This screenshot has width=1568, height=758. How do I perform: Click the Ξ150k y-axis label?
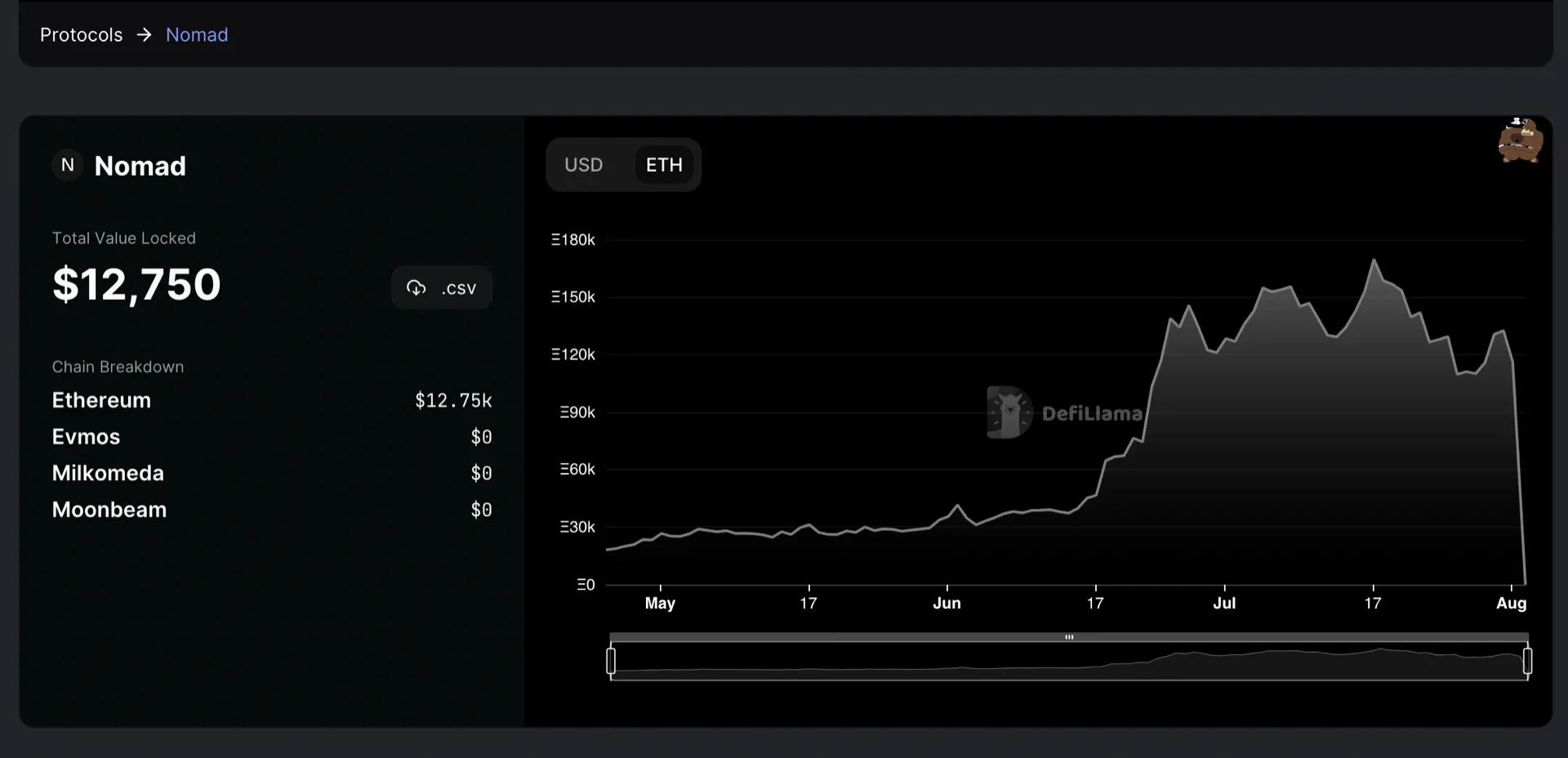(572, 297)
